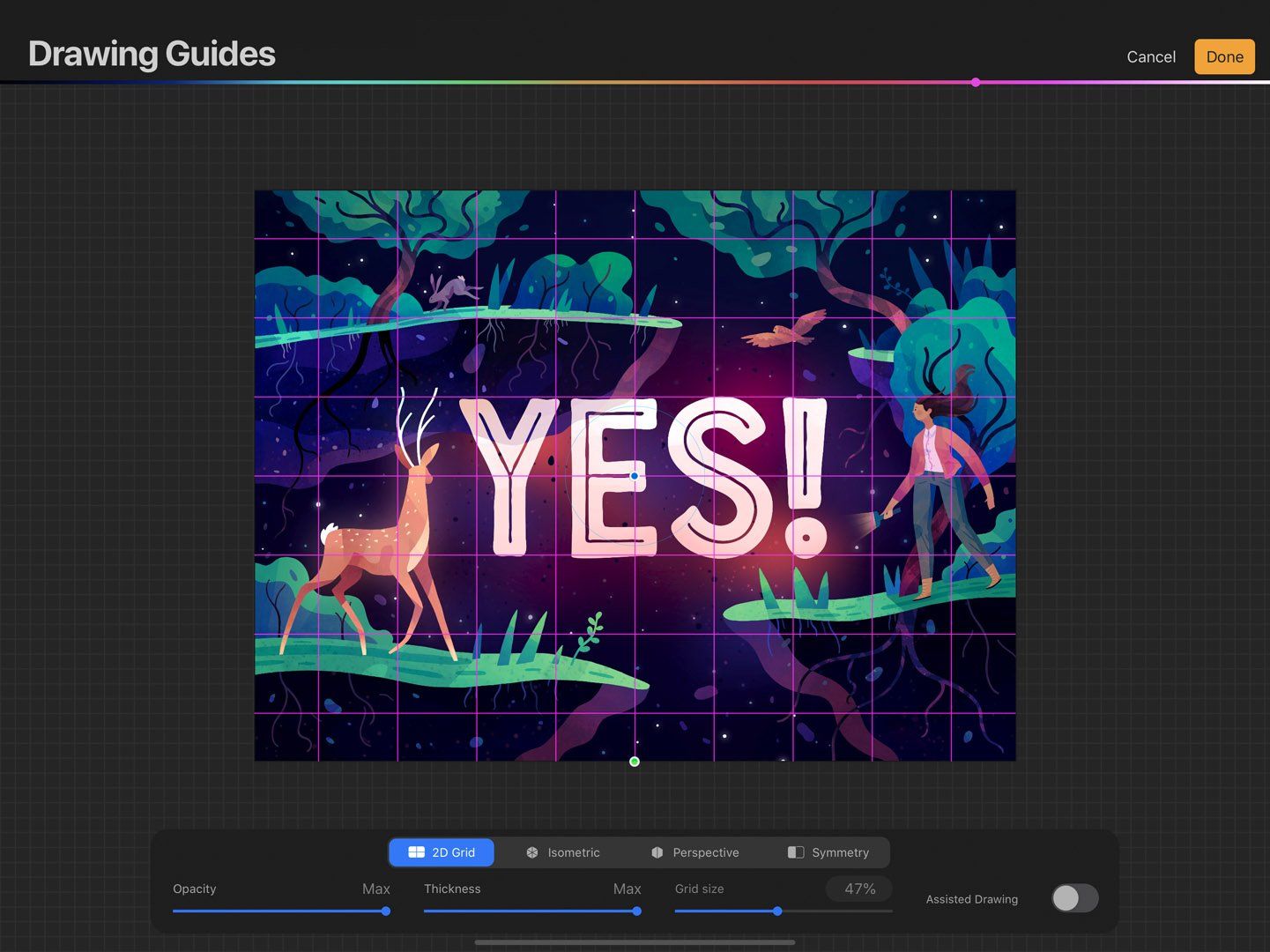Viewport: 1270px width, 952px height.
Task: Tap the blue guide origin node on canvas
Action: pyautogui.click(x=634, y=475)
